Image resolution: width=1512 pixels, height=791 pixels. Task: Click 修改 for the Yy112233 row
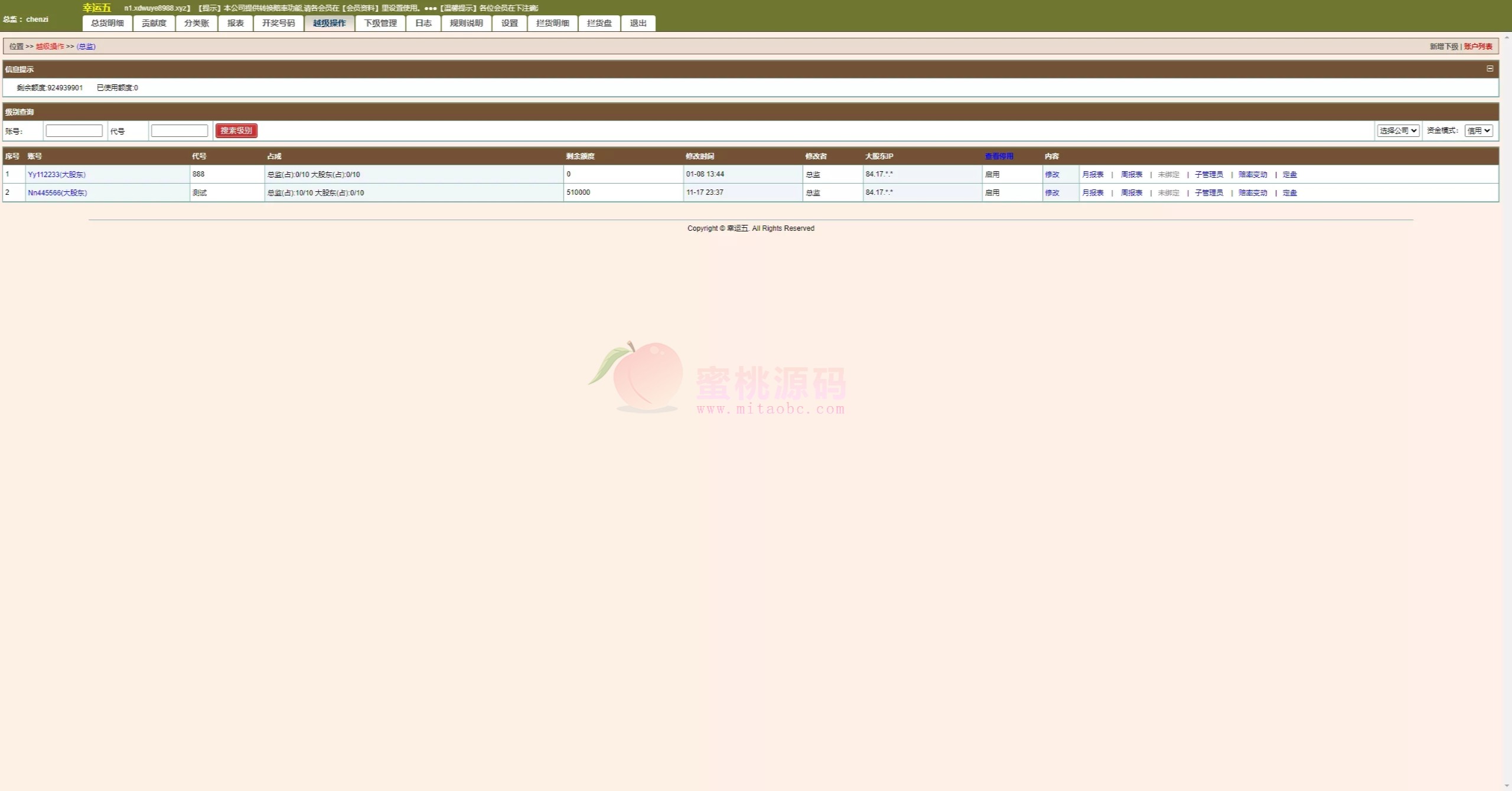click(x=1052, y=174)
